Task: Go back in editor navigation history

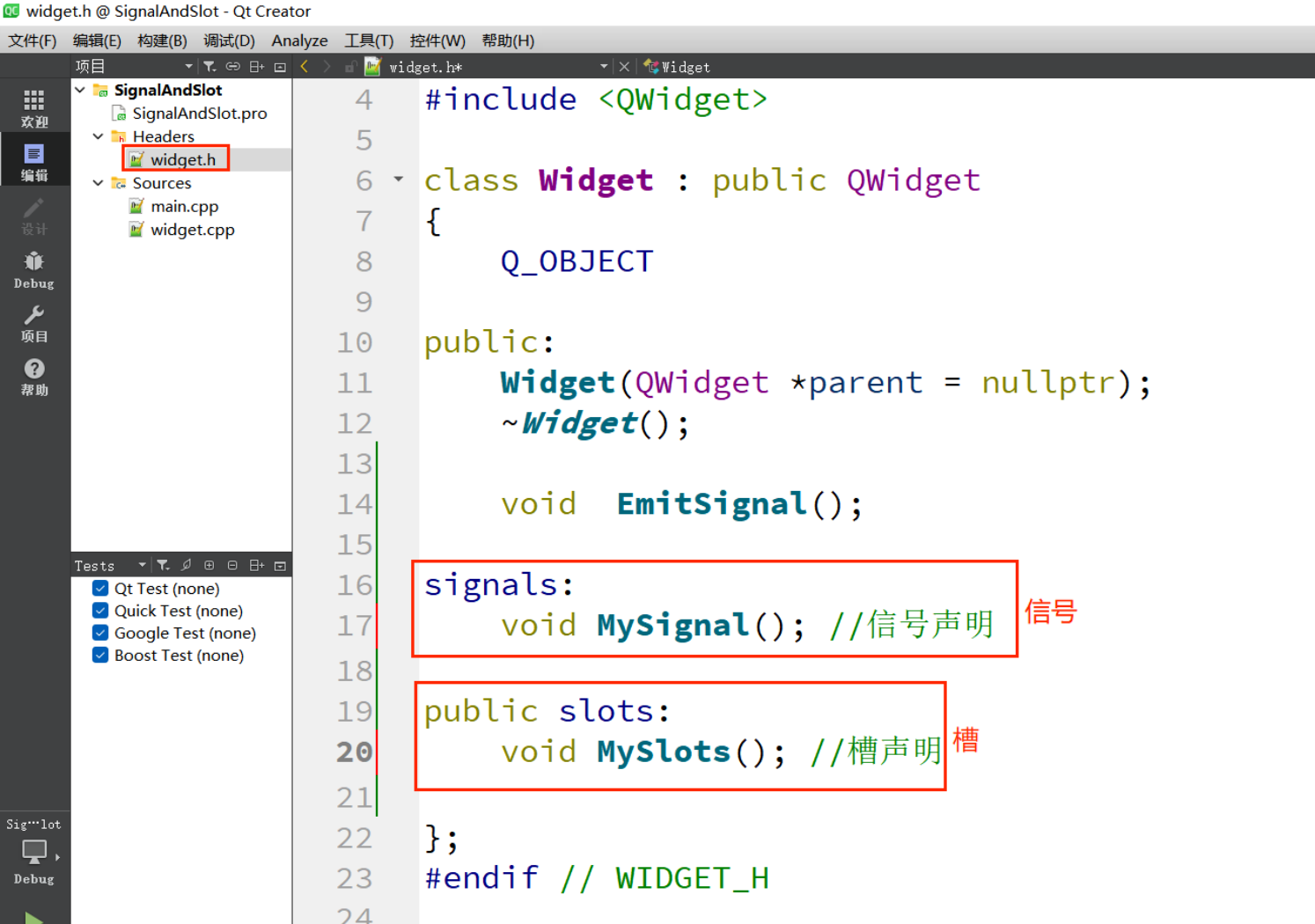Action: pos(305,67)
